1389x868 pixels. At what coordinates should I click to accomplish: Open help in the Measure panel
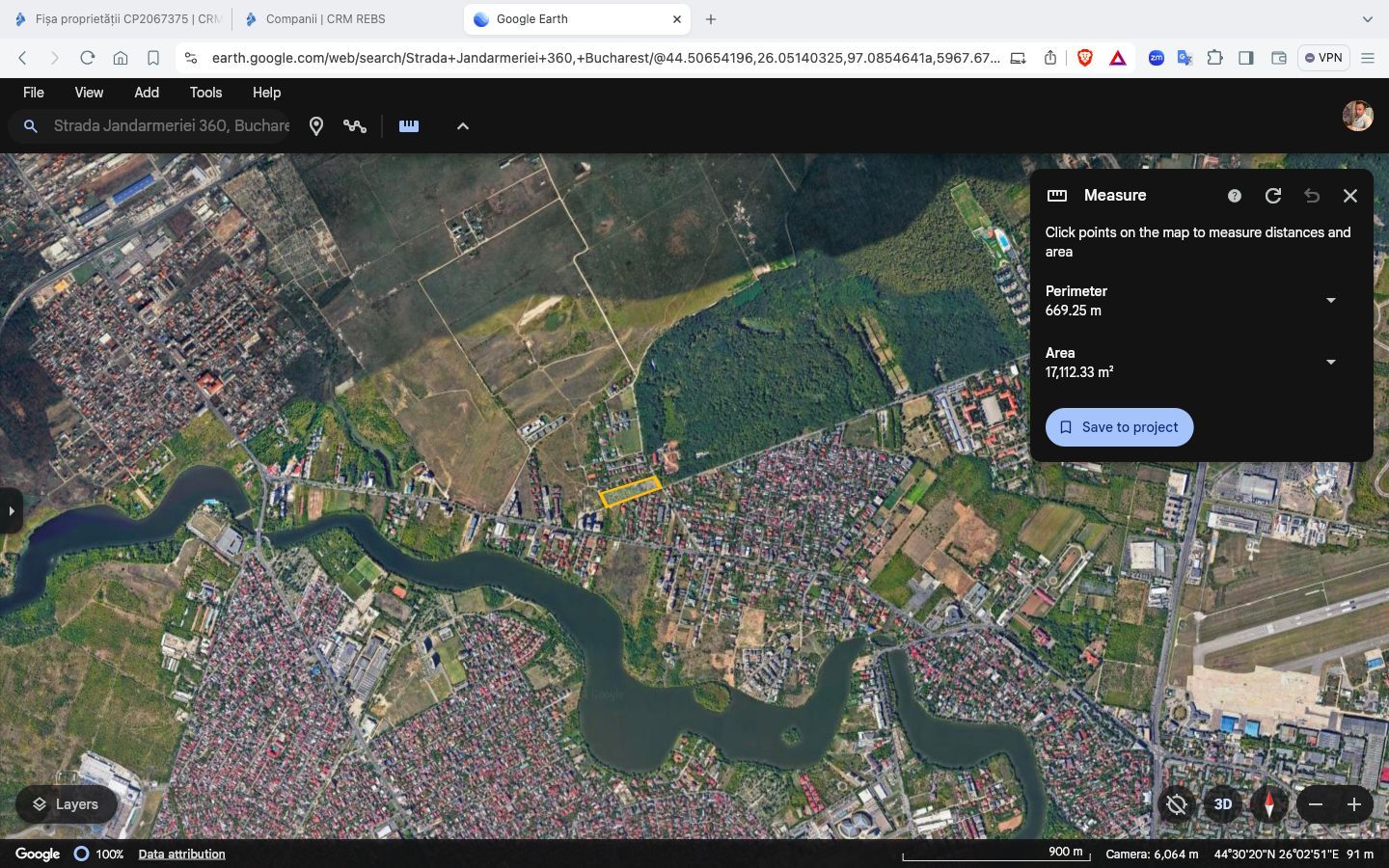click(1234, 196)
